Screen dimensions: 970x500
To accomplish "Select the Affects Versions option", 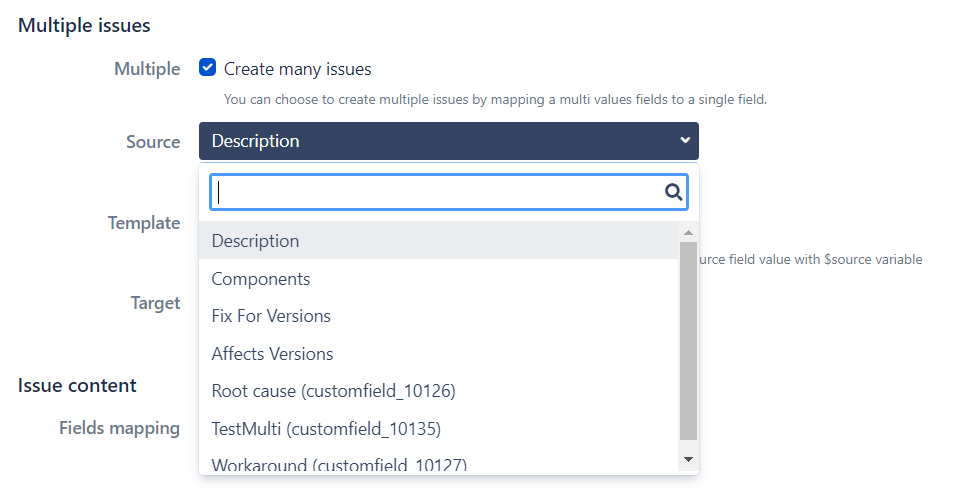I will (272, 354).
